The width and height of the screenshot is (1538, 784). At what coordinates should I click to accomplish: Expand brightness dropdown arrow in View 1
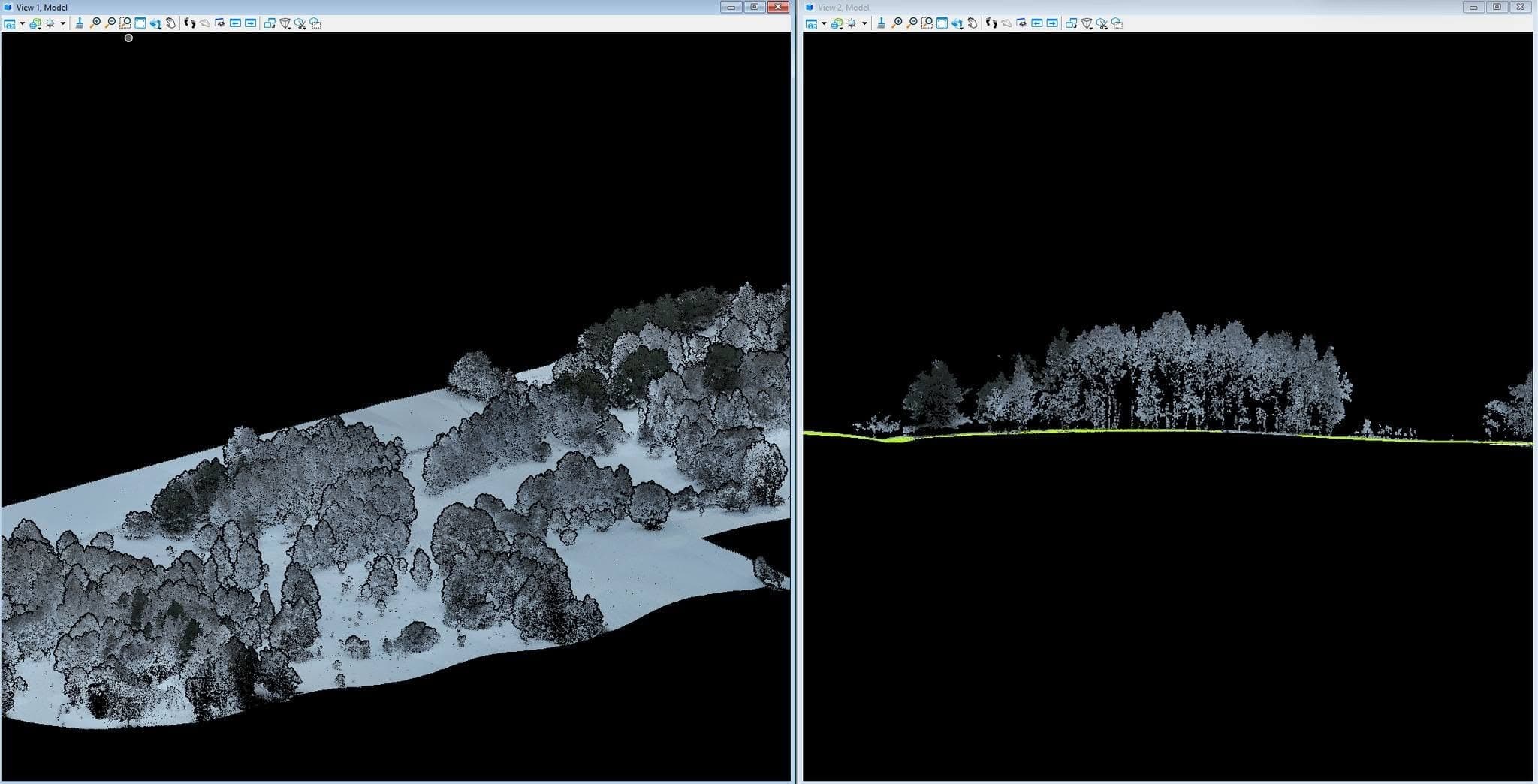click(62, 23)
